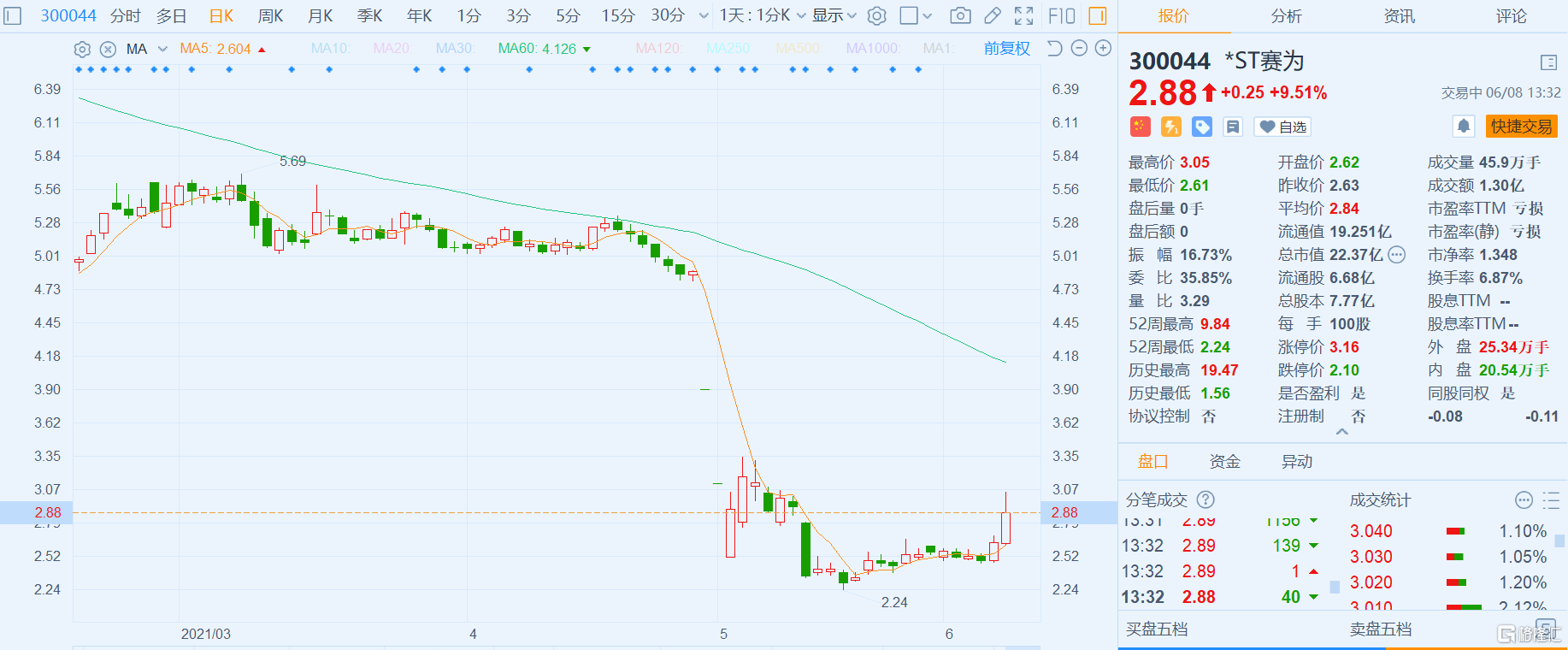The height and width of the screenshot is (650, 1568).
Task: Expand the MA indicator dropdown
Action: [162, 49]
